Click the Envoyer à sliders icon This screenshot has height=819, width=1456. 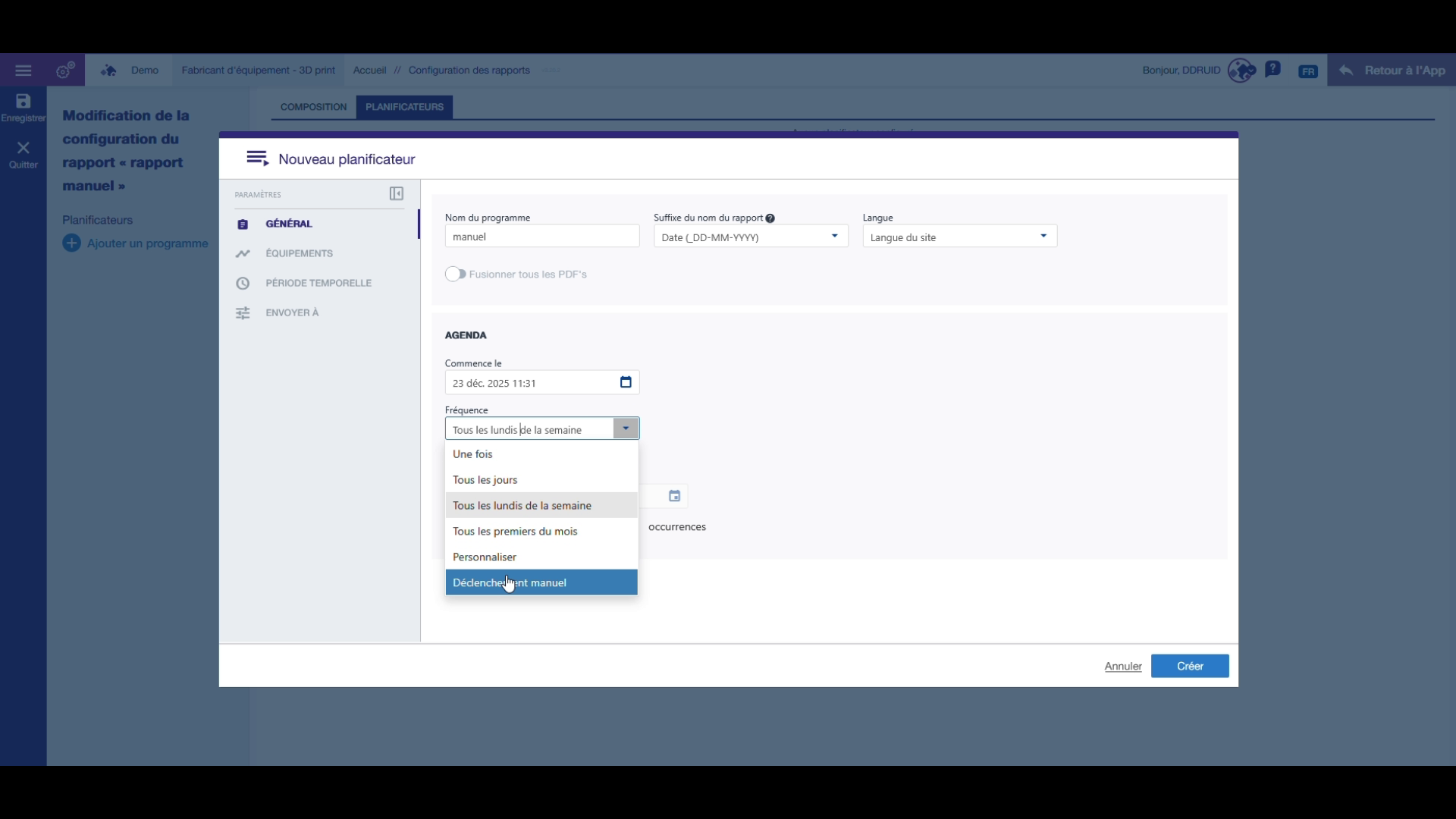click(243, 313)
